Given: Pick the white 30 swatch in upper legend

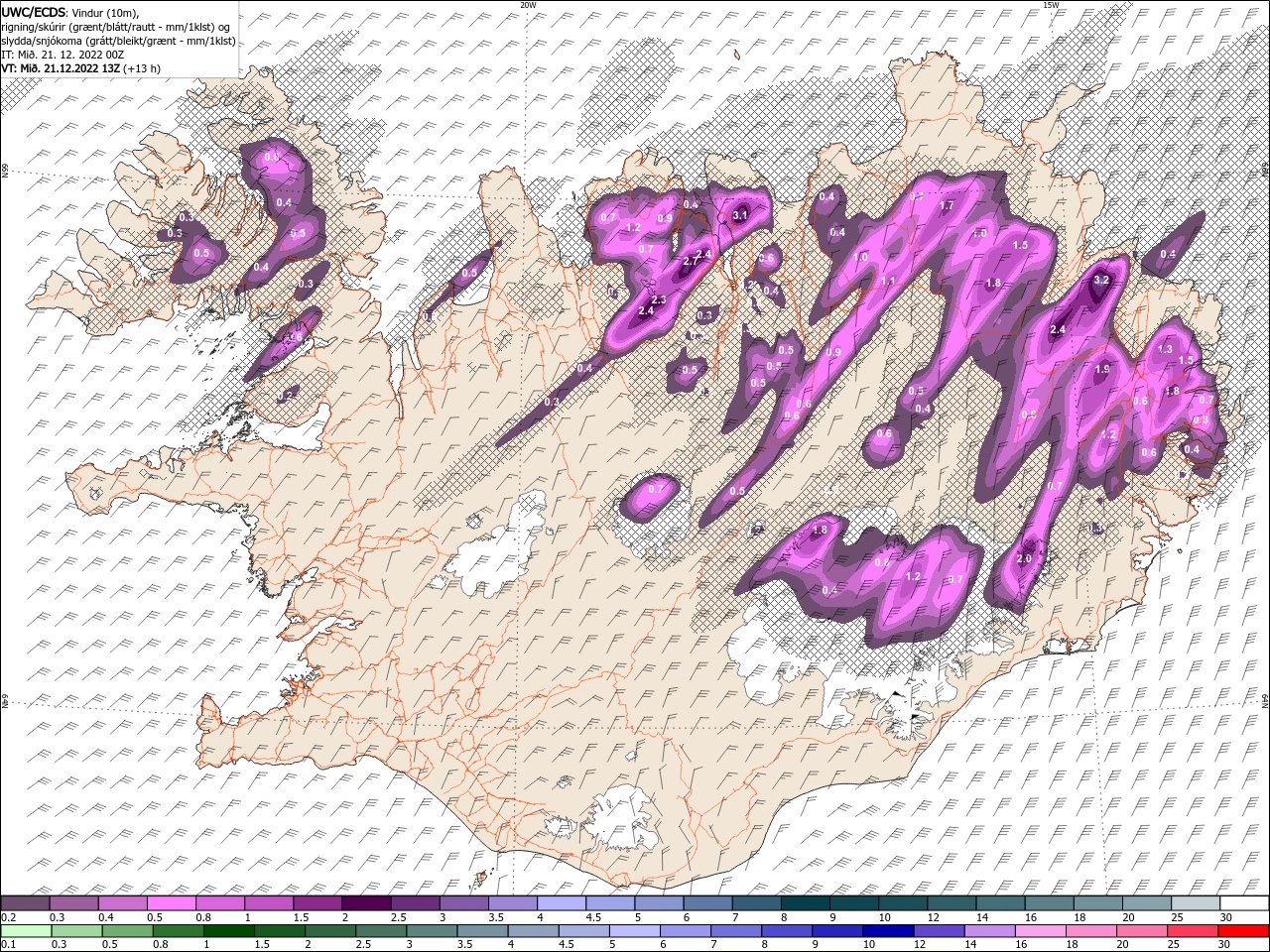Looking at the screenshot, I should point(1244,903).
